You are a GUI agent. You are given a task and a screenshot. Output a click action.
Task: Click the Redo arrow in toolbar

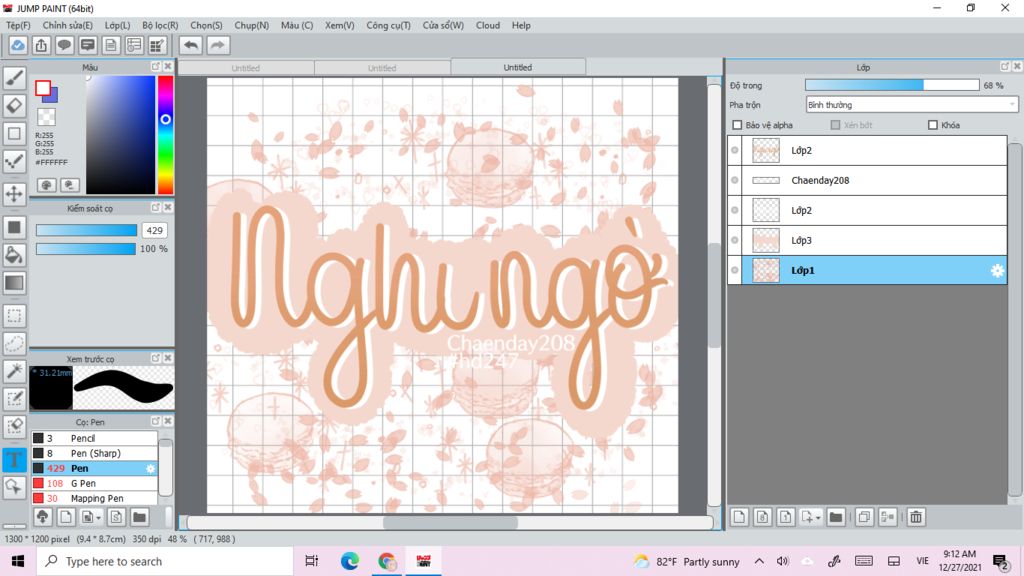pyautogui.click(x=218, y=45)
